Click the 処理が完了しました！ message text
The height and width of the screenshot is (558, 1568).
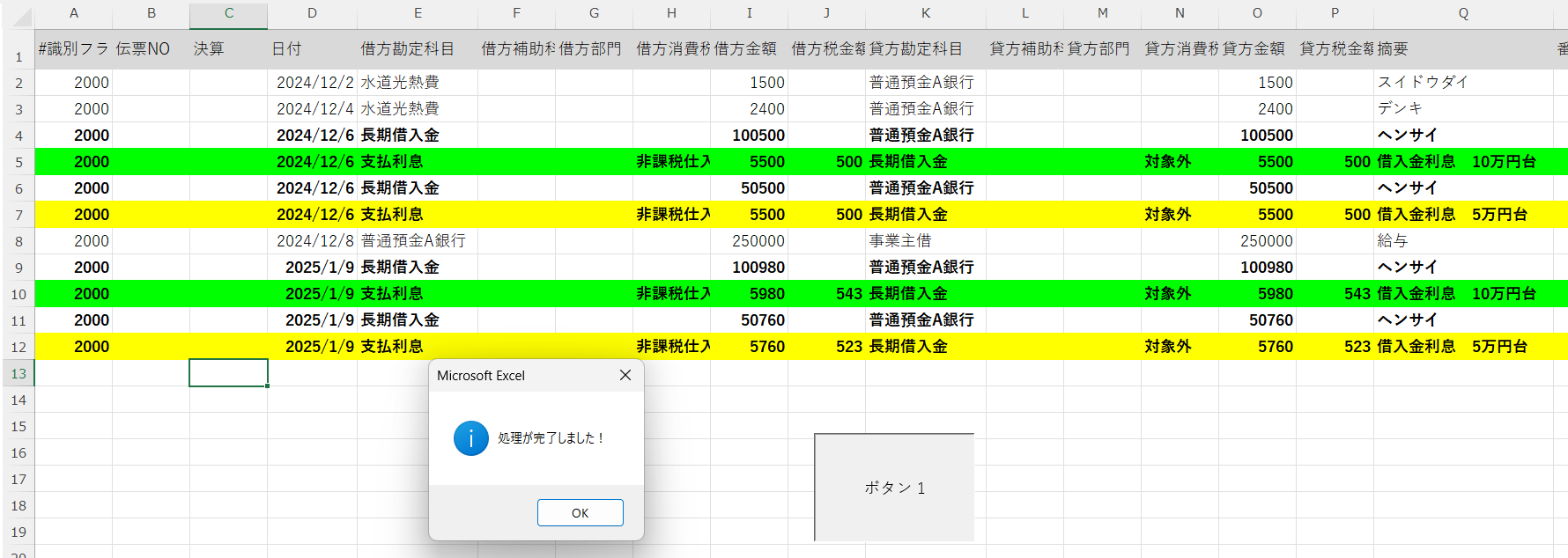coord(551,438)
